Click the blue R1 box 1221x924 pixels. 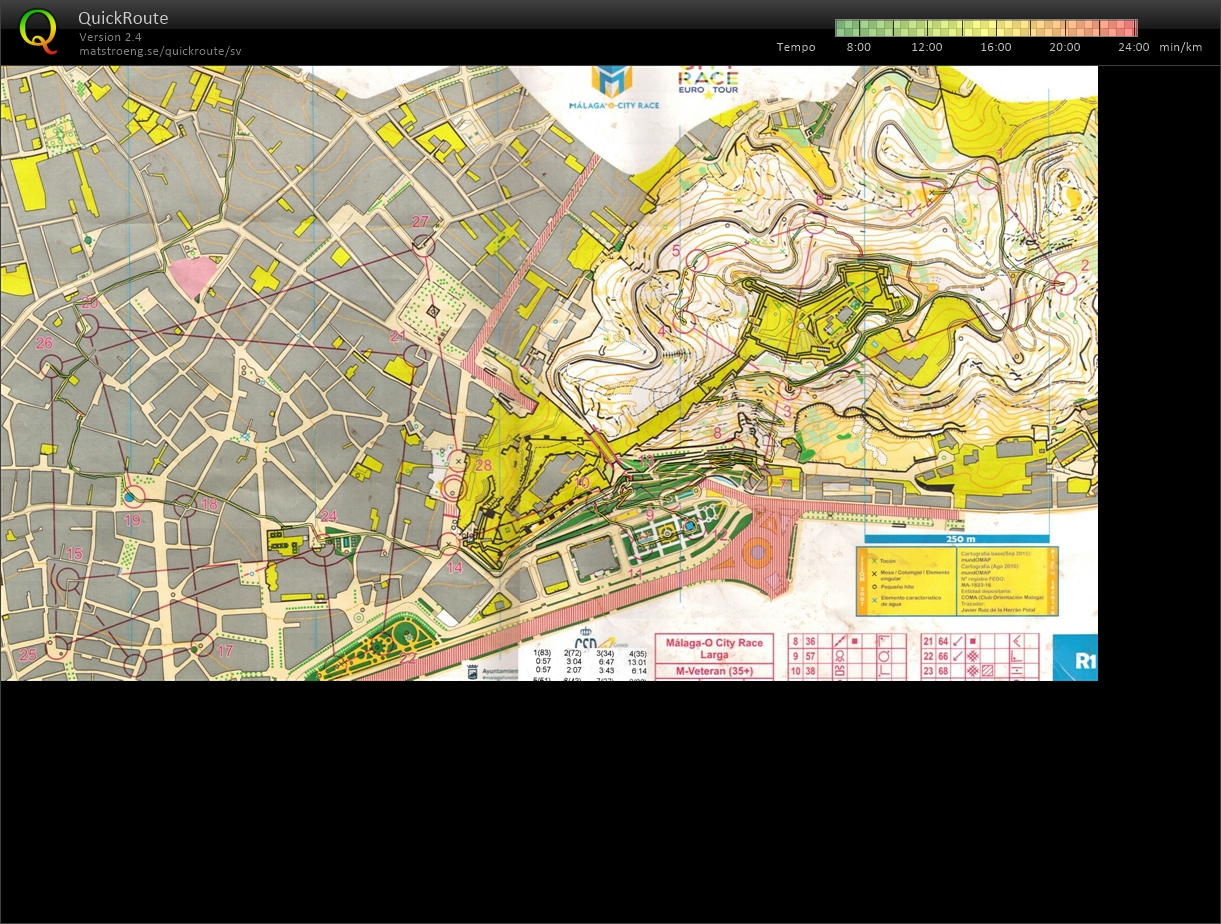[1075, 658]
